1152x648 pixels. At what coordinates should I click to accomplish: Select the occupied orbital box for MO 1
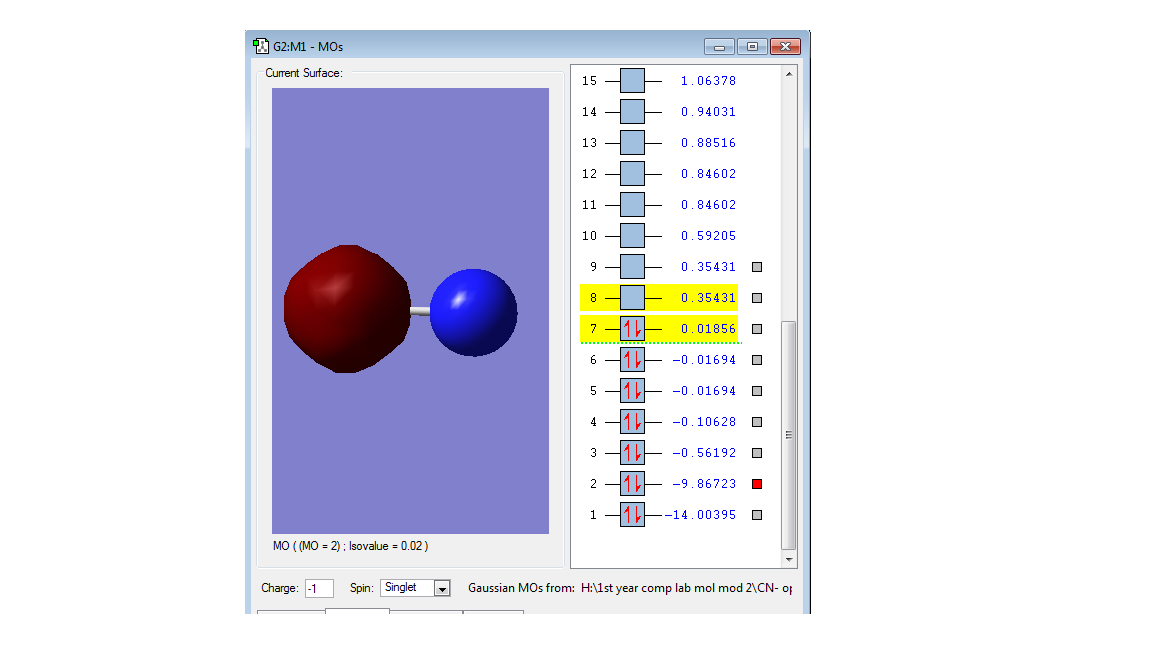coord(632,515)
